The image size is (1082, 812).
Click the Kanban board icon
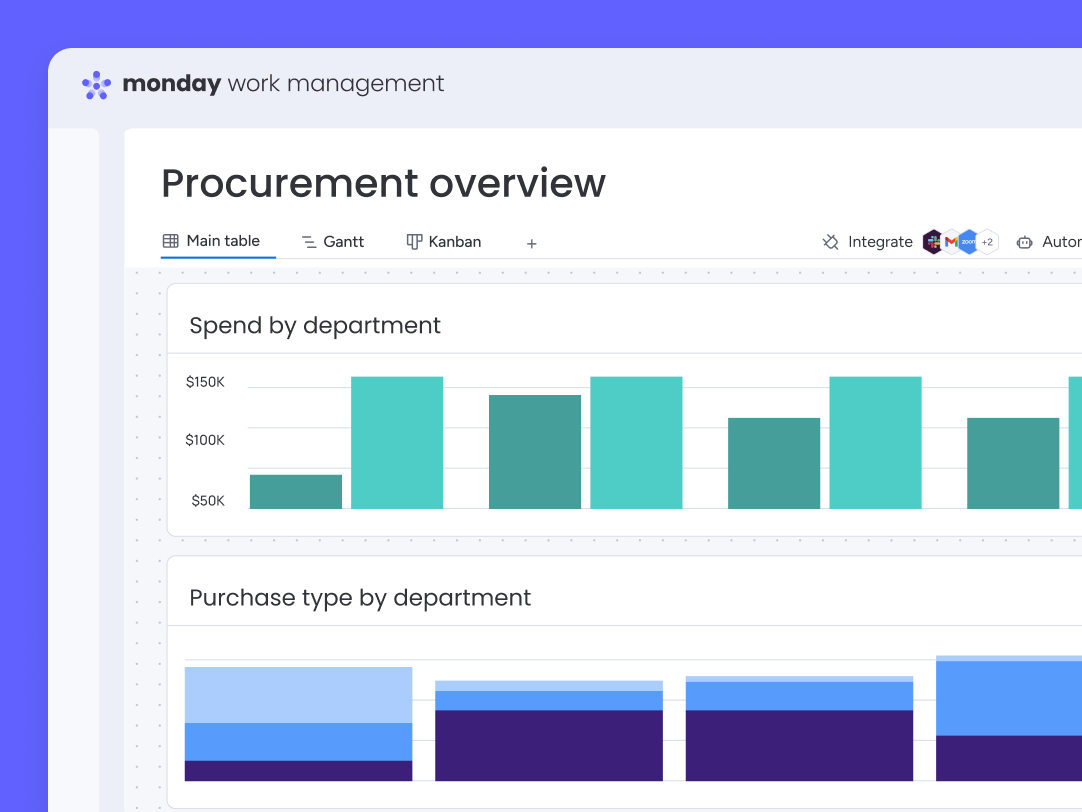click(x=414, y=241)
